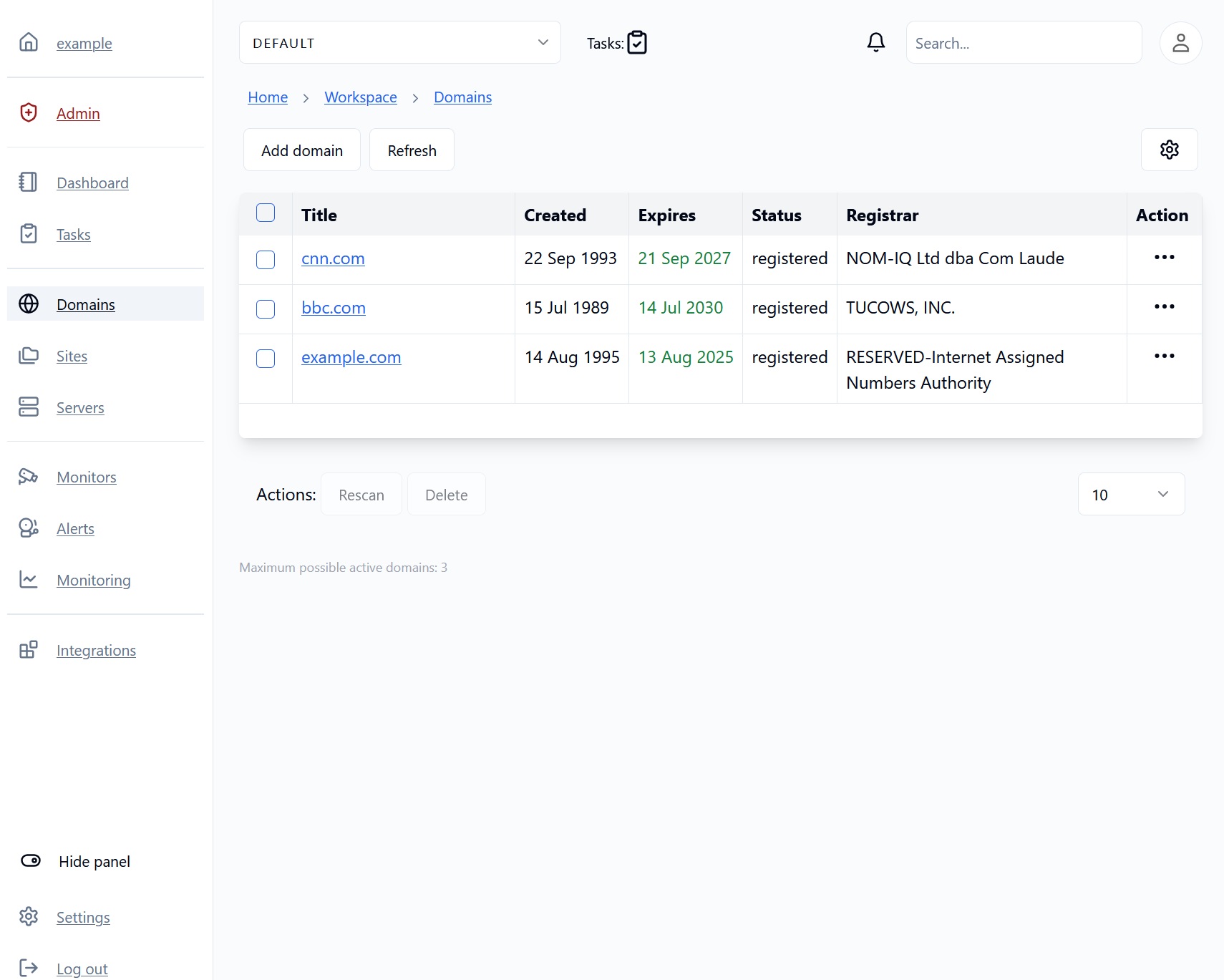1224x980 pixels.
Task: Tick the select-all checkbox in table header
Action: 266,213
